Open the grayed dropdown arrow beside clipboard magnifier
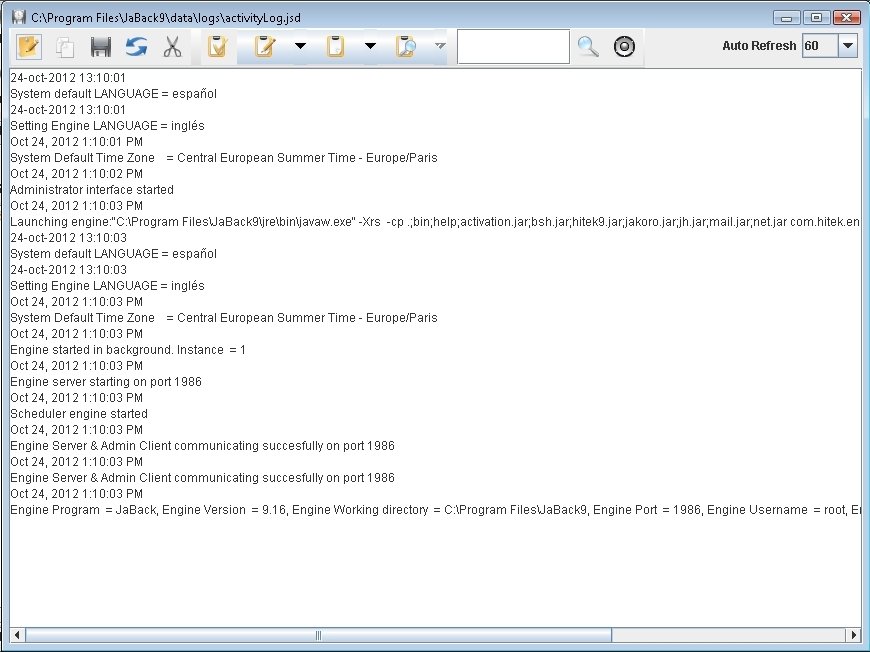The height and width of the screenshot is (652, 870). 440,46
